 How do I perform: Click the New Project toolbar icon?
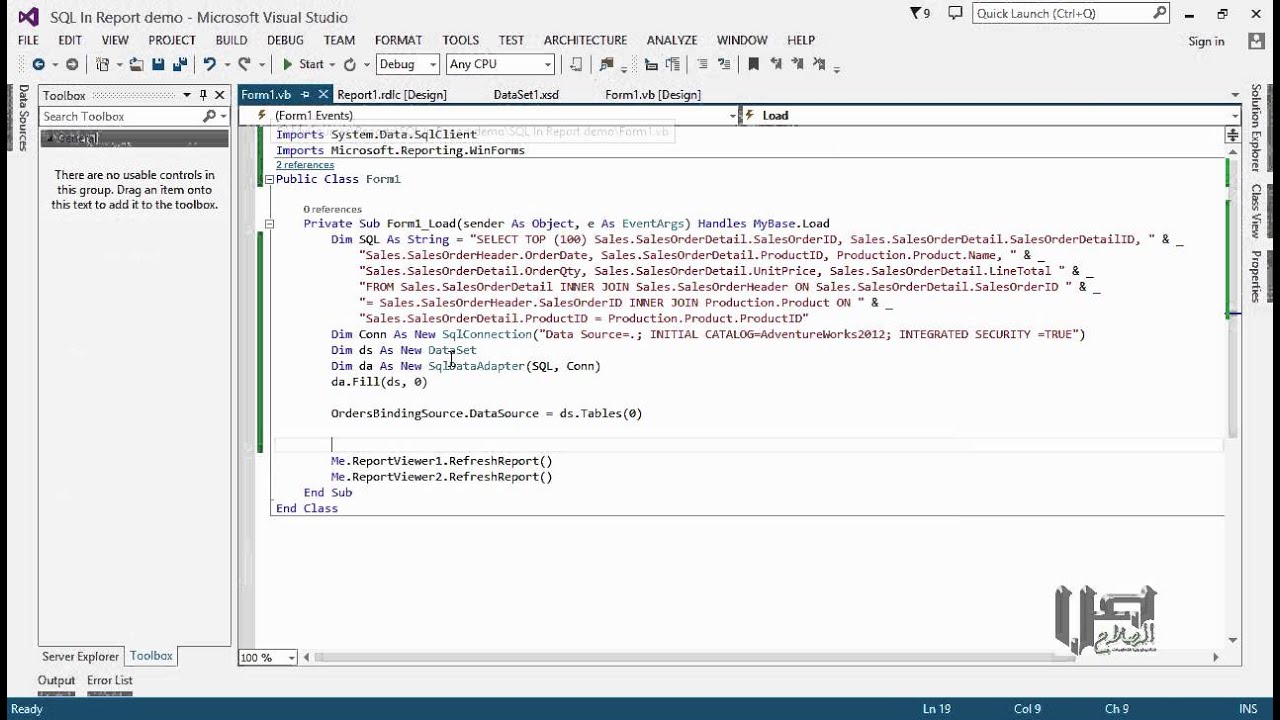[102, 64]
